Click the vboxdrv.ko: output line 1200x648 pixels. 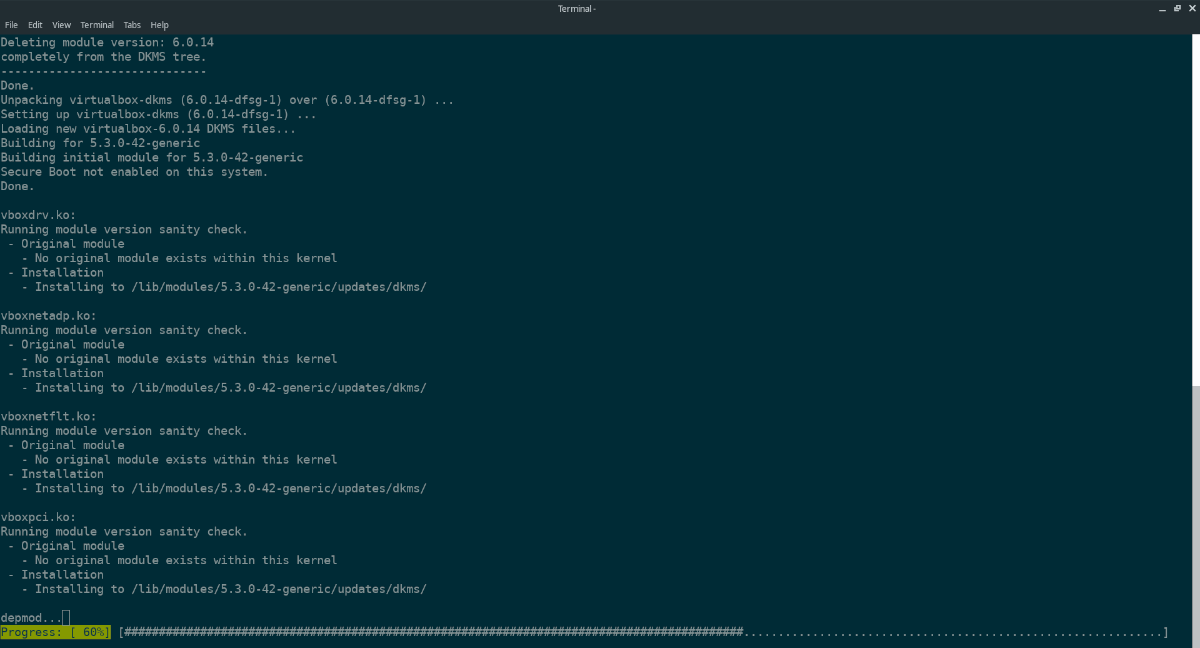(x=39, y=215)
